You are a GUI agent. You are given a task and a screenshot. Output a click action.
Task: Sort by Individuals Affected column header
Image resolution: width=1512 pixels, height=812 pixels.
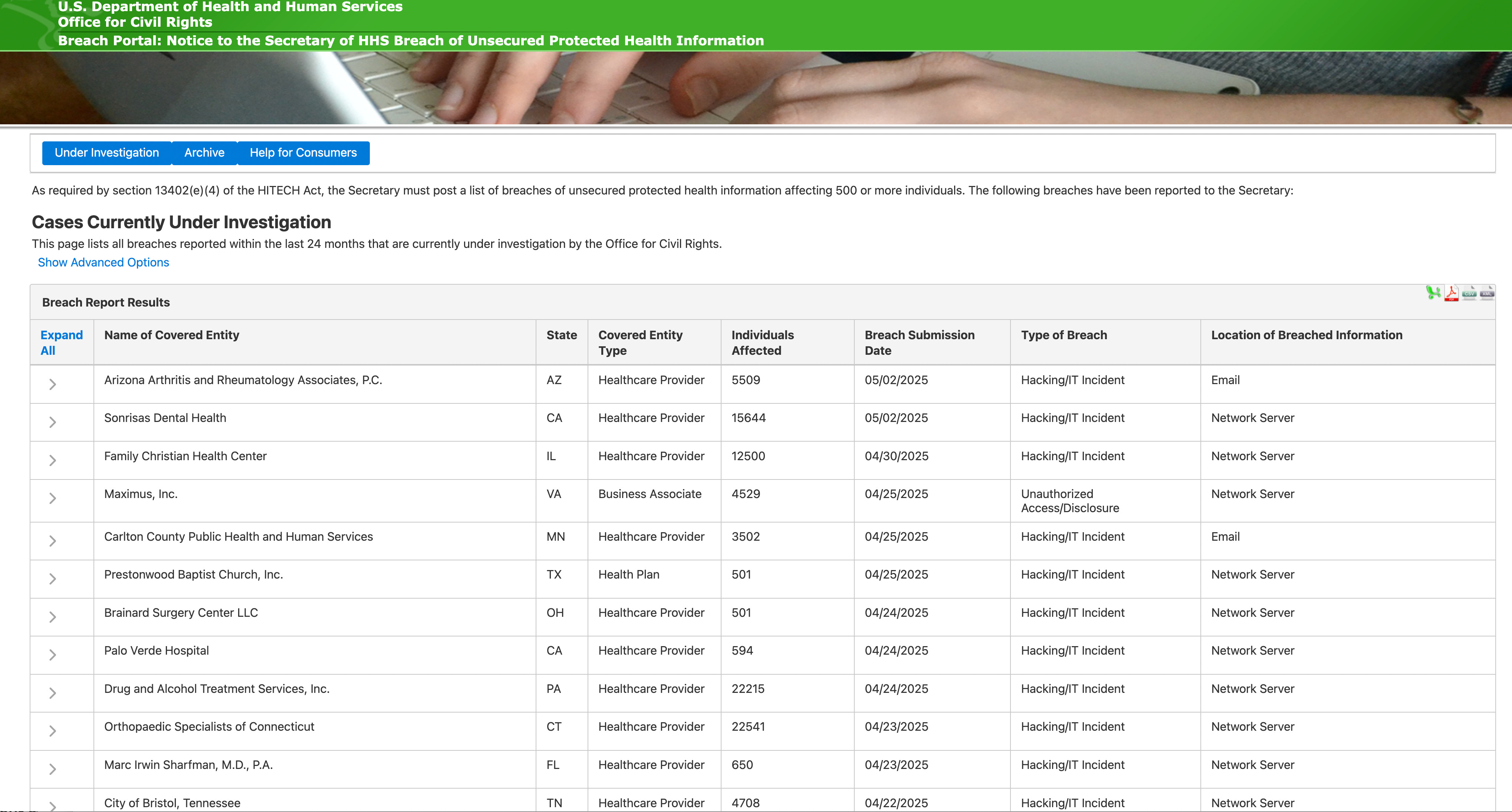click(x=762, y=342)
